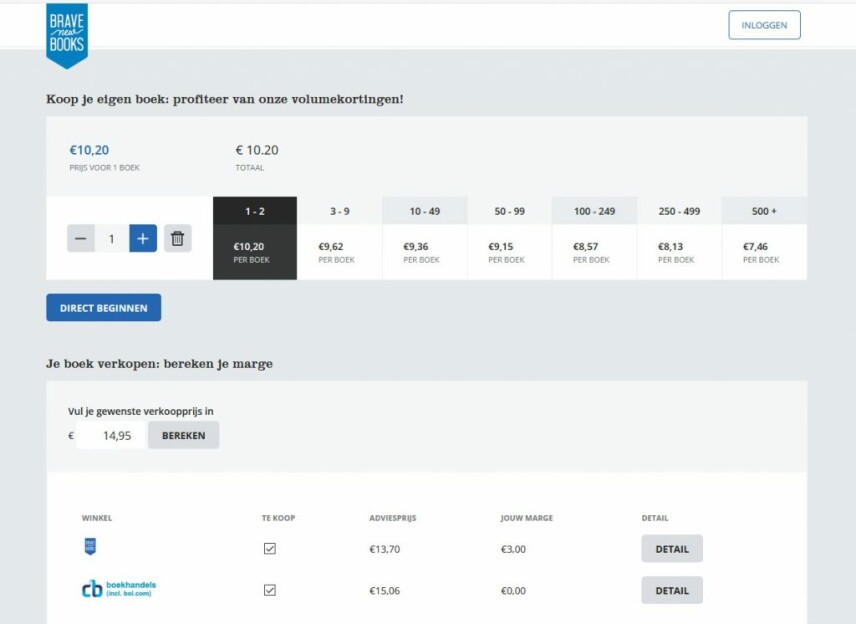Click the minus quantity button

(x=81, y=239)
